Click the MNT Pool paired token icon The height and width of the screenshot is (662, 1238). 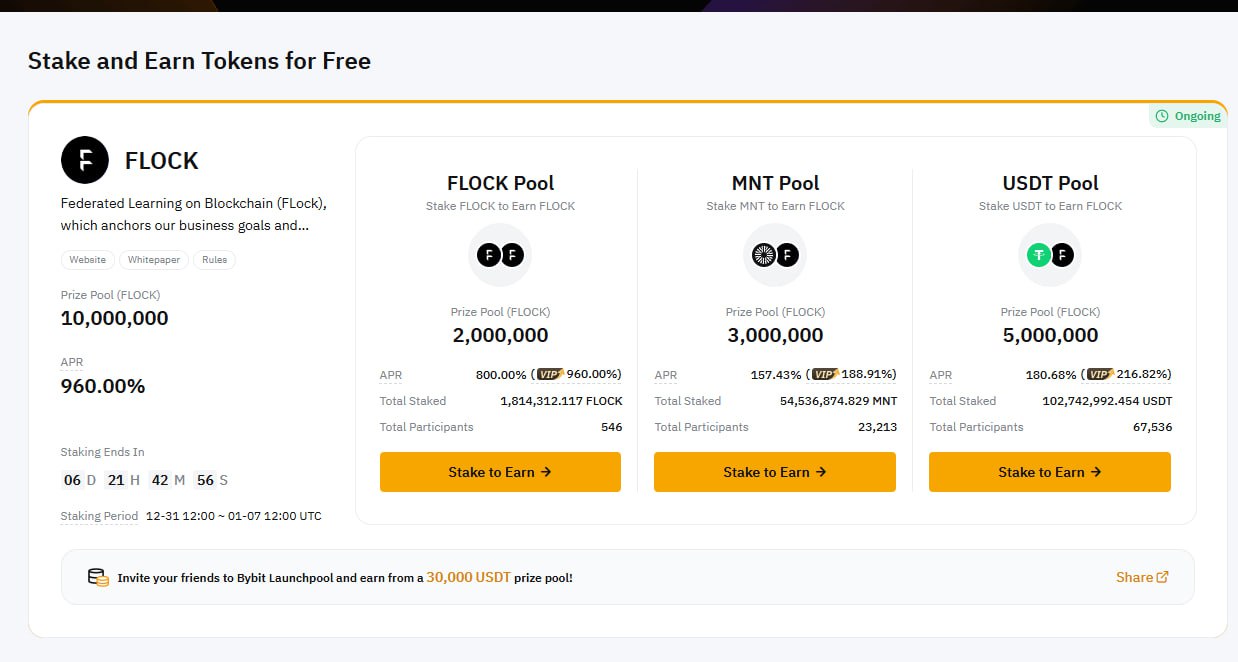775,255
